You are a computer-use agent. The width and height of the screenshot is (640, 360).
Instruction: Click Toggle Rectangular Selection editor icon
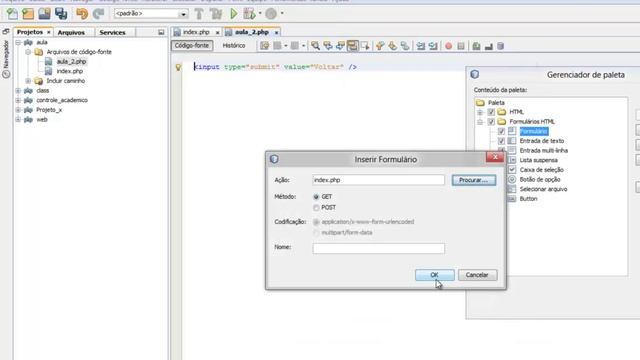click(364, 46)
